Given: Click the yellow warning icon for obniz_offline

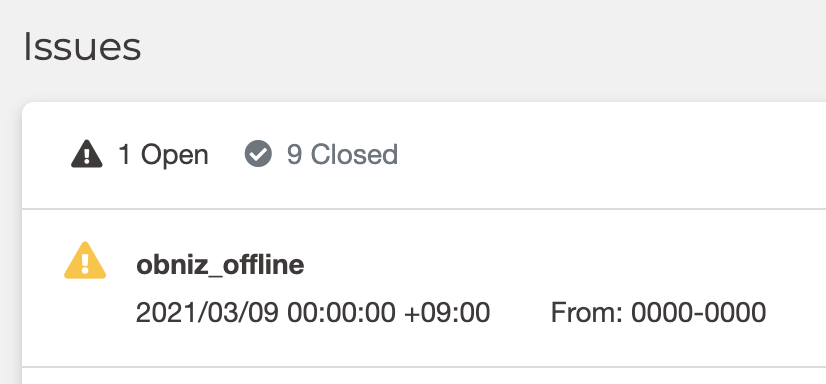Looking at the screenshot, I should point(85,261).
